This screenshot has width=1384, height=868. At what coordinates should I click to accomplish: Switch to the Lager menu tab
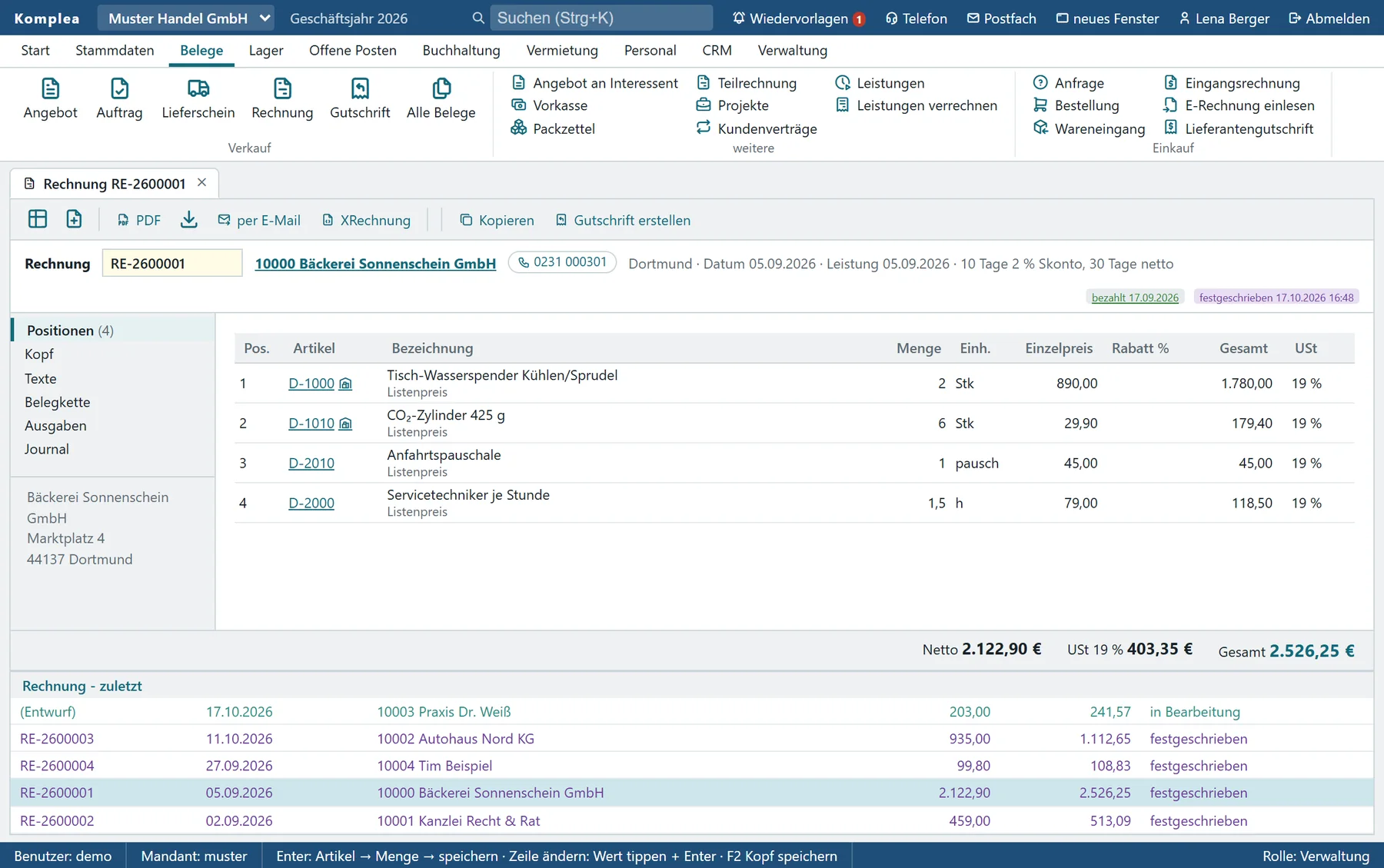pyautogui.click(x=266, y=50)
